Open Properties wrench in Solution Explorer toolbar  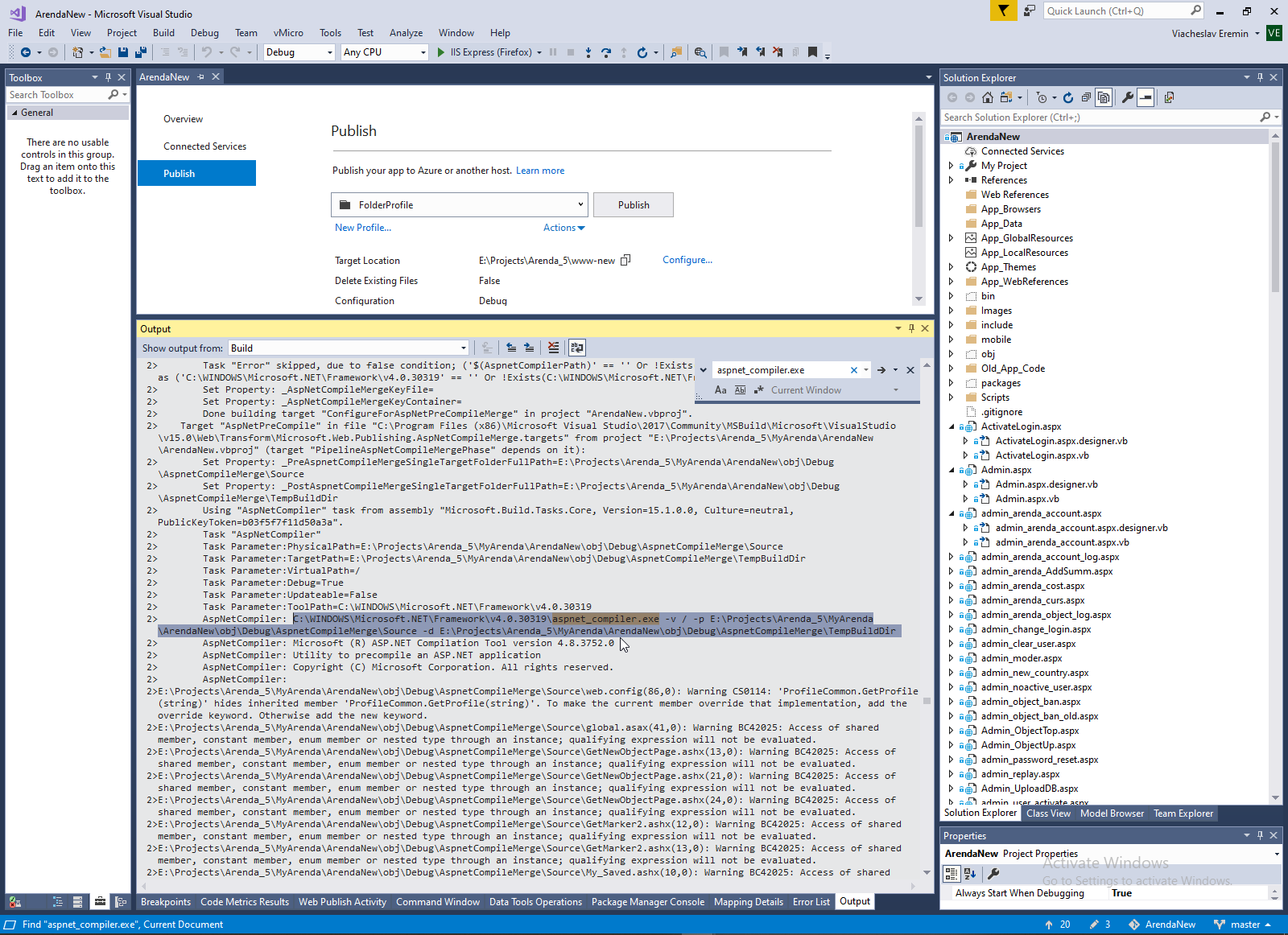point(1128,97)
